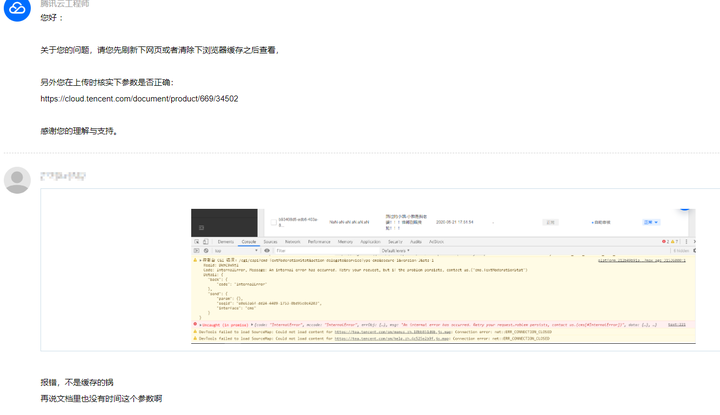Switch to Audits tab in embedded DevTools
This screenshot has width=720, height=415.
[416, 241]
